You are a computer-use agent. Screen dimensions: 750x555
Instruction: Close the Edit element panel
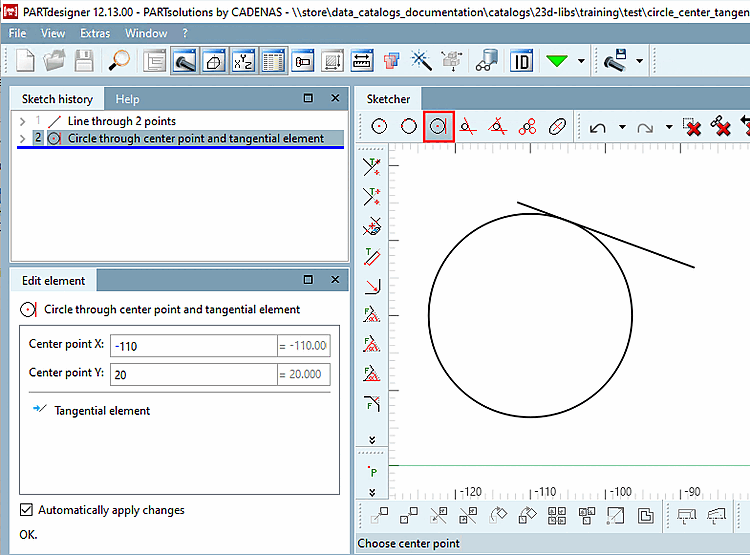click(x=335, y=279)
